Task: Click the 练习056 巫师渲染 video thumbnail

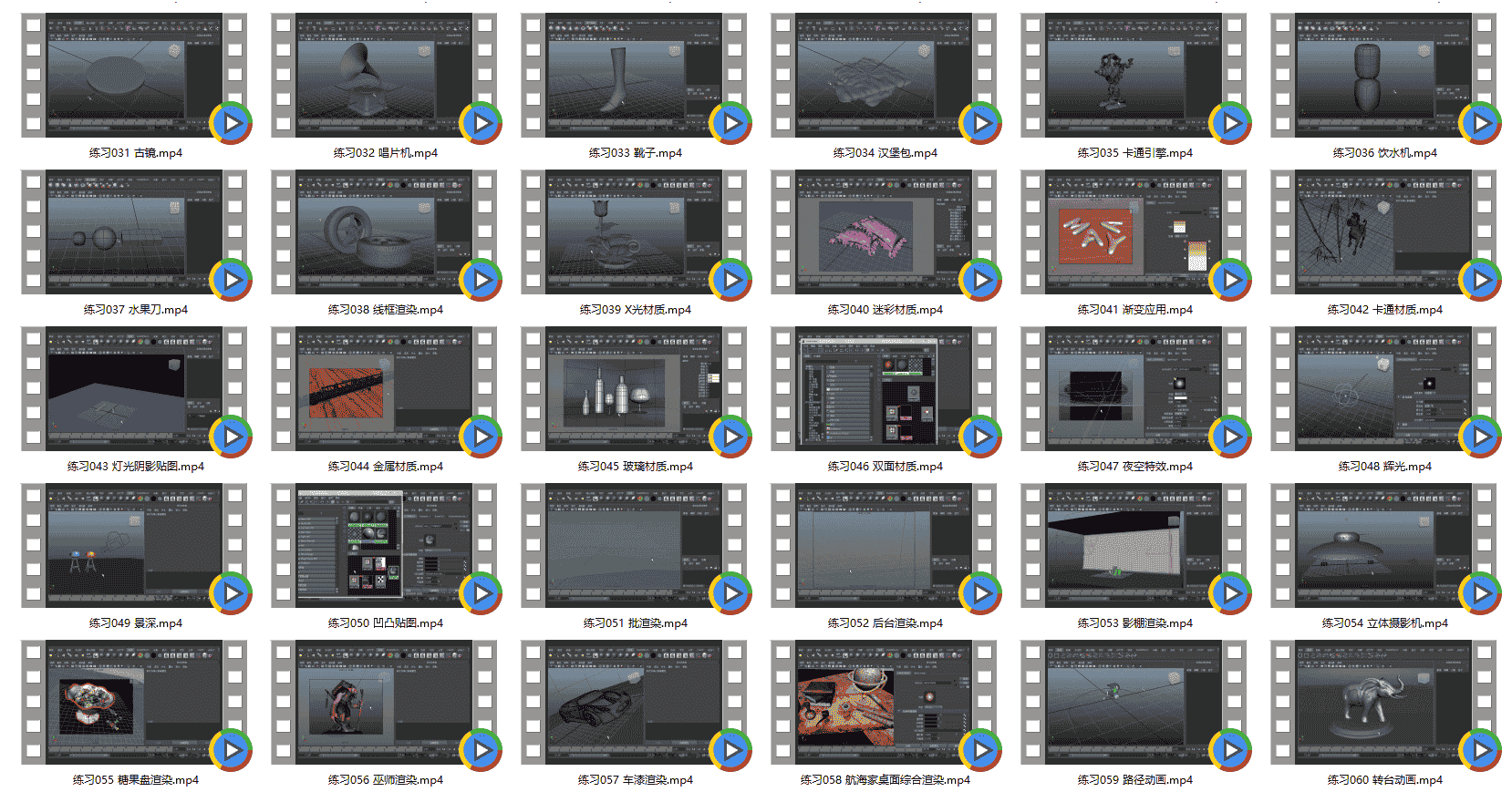Action: (x=384, y=703)
